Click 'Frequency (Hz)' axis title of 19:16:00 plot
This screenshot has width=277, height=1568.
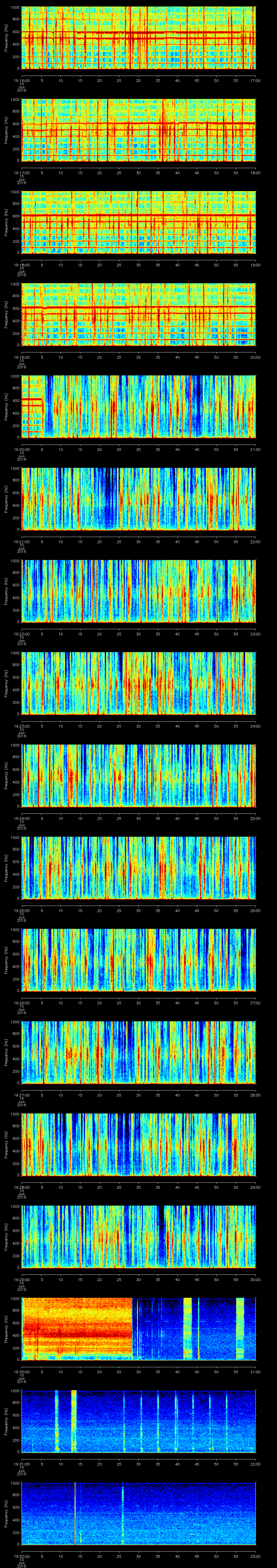[6, 38]
